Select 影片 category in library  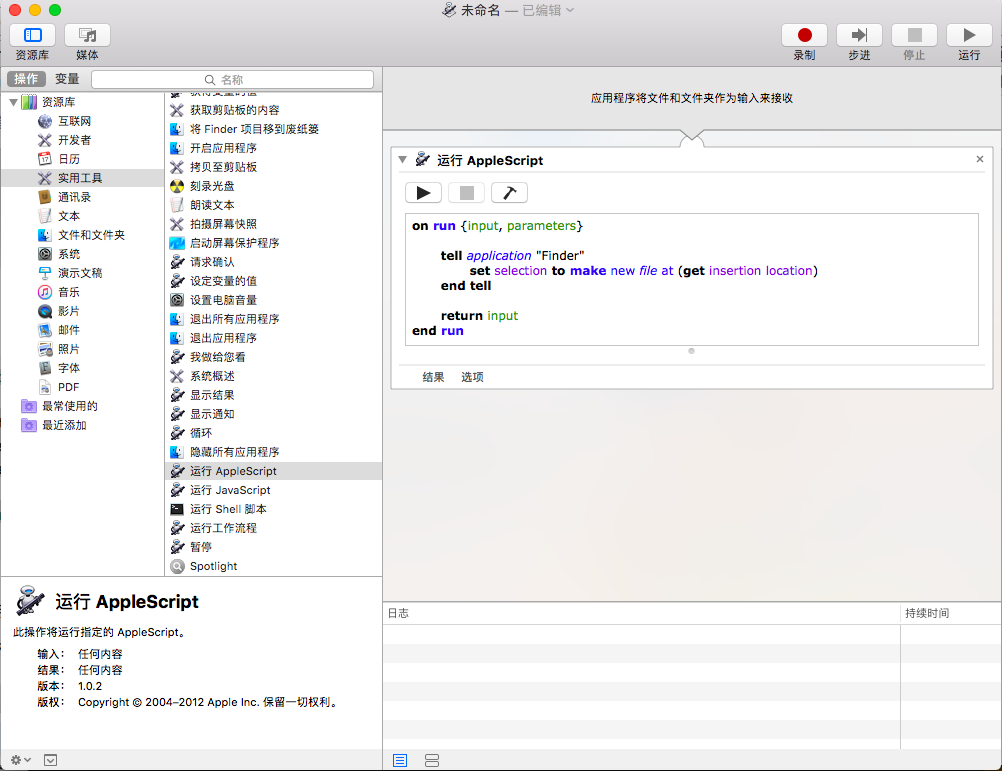click(82, 311)
